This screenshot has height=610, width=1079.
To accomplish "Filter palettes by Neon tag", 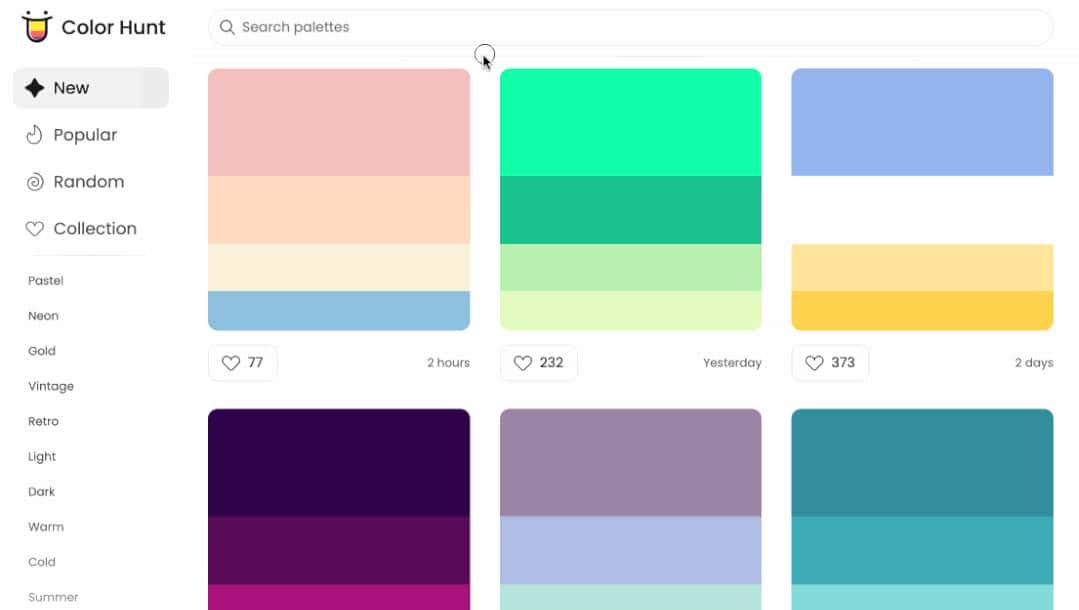I will pyautogui.click(x=43, y=316).
